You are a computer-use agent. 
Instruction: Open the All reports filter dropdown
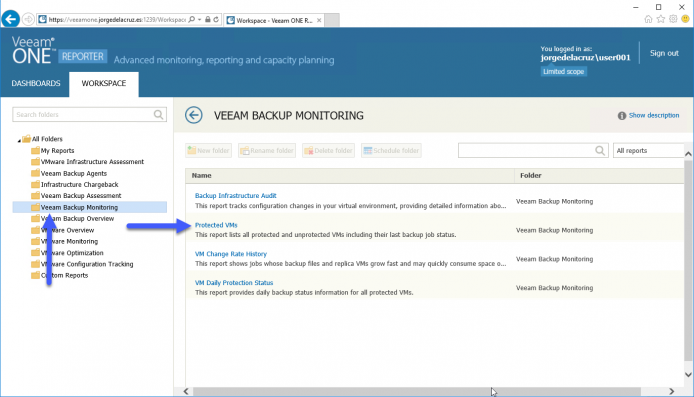click(648, 150)
